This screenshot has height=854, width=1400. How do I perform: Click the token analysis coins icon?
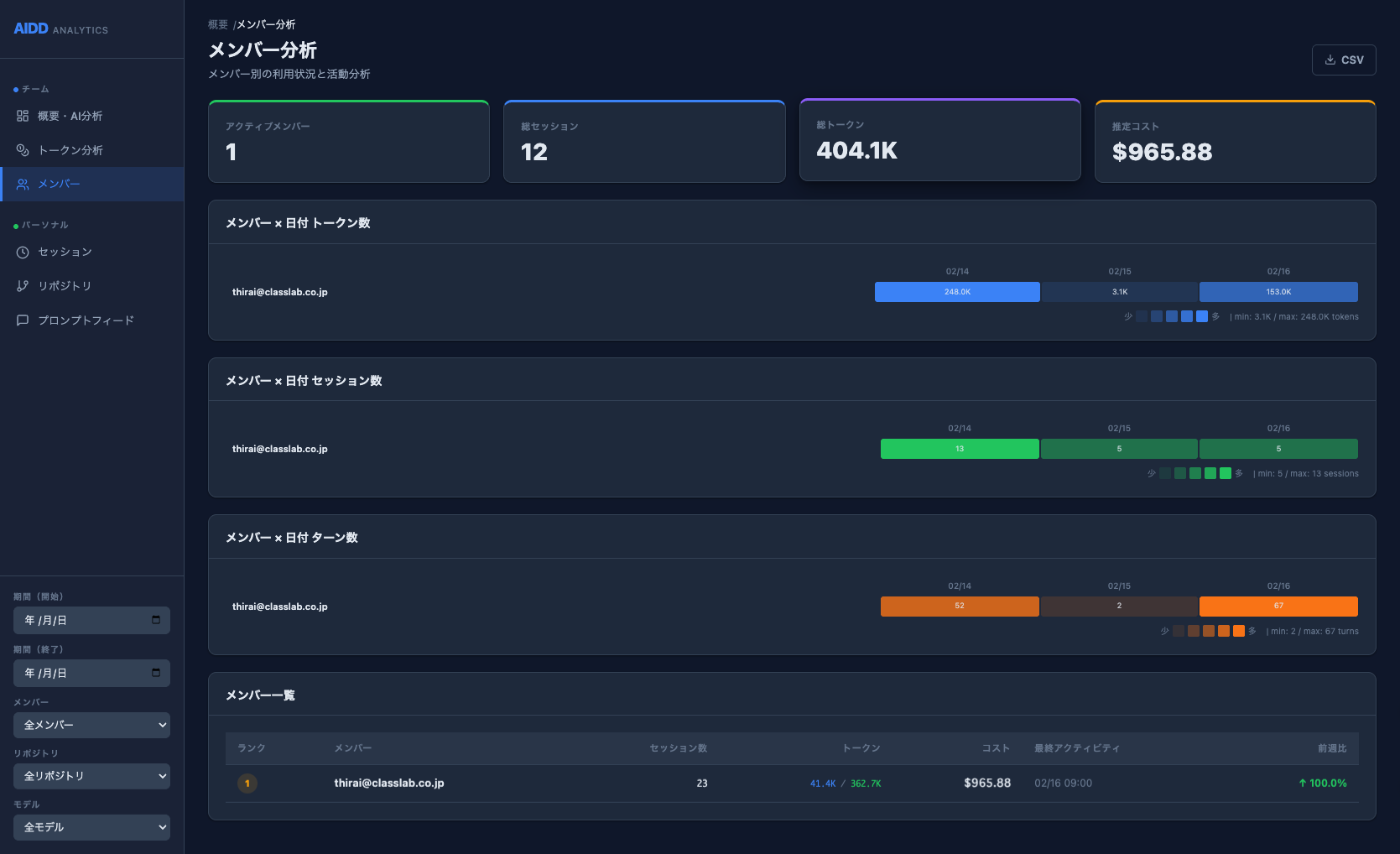point(23,150)
